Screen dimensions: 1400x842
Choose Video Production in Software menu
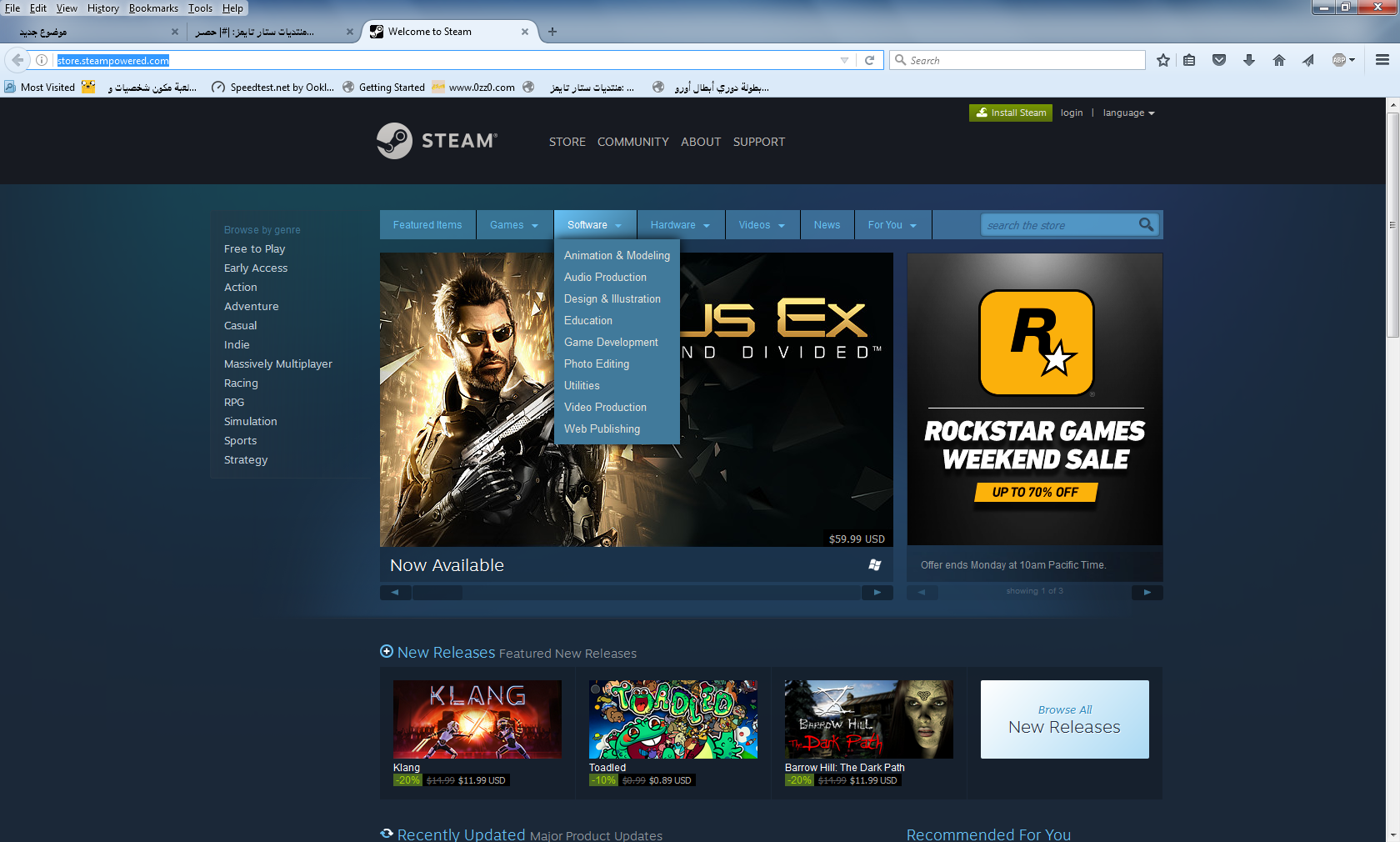(605, 407)
